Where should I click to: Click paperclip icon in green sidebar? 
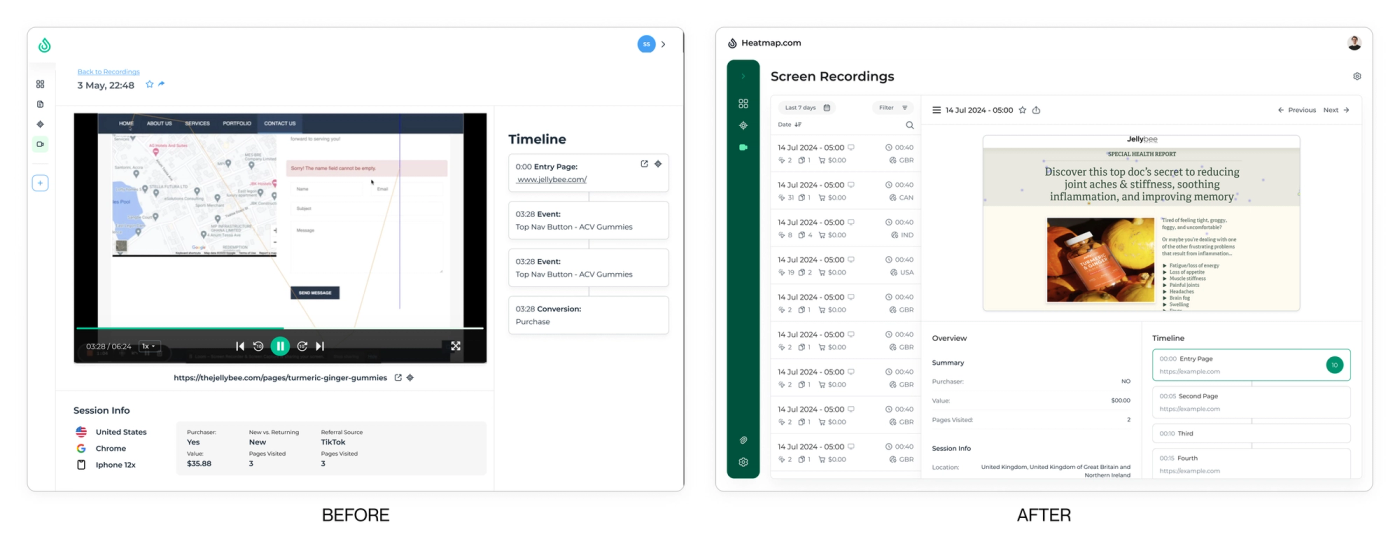(743, 440)
